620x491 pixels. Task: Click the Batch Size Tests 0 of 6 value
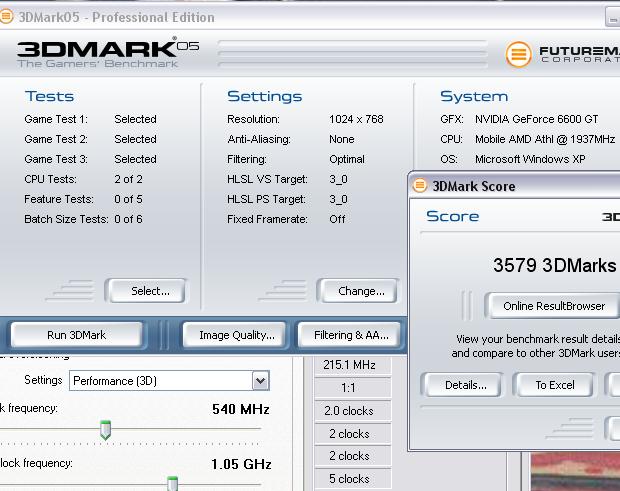[128, 219]
